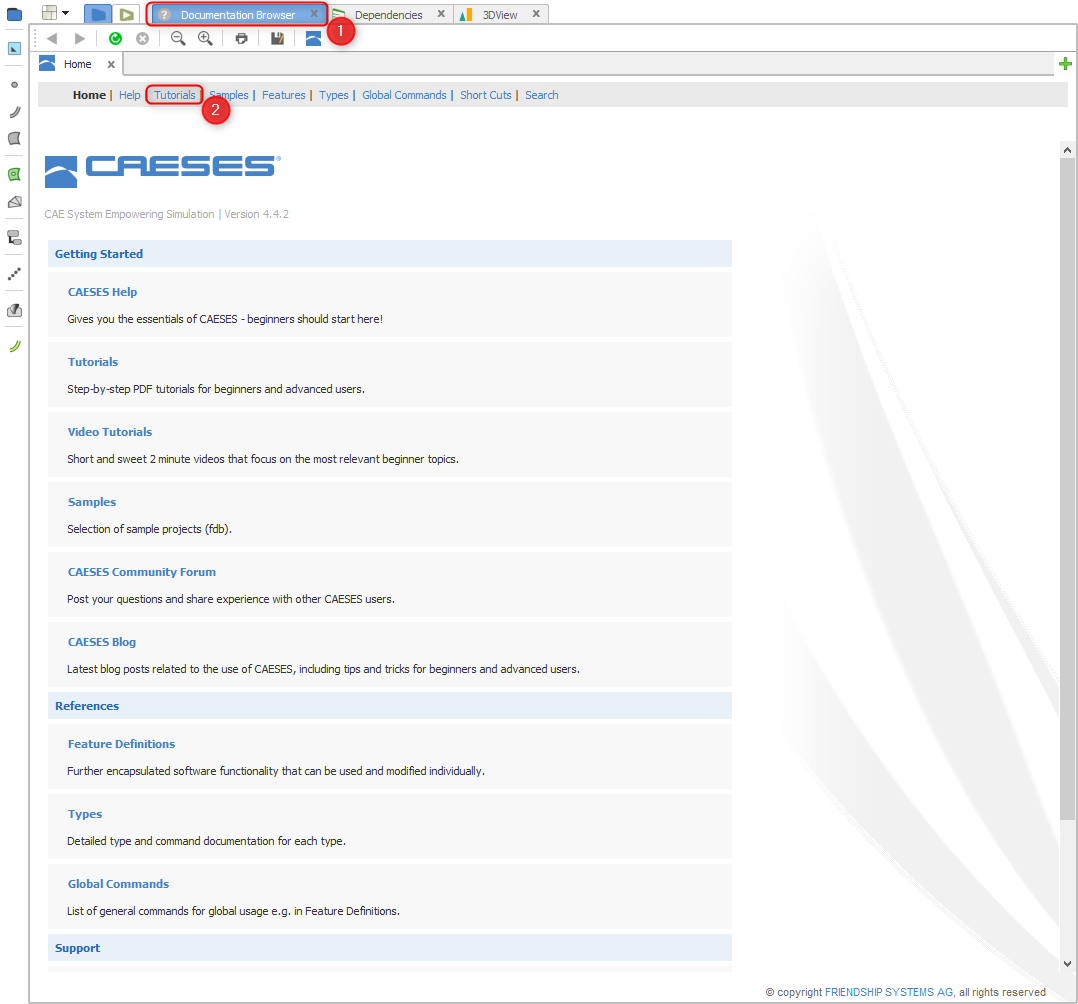This screenshot has width=1078, height=1004.
Task: Print the documentation page
Action: (241, 39)
